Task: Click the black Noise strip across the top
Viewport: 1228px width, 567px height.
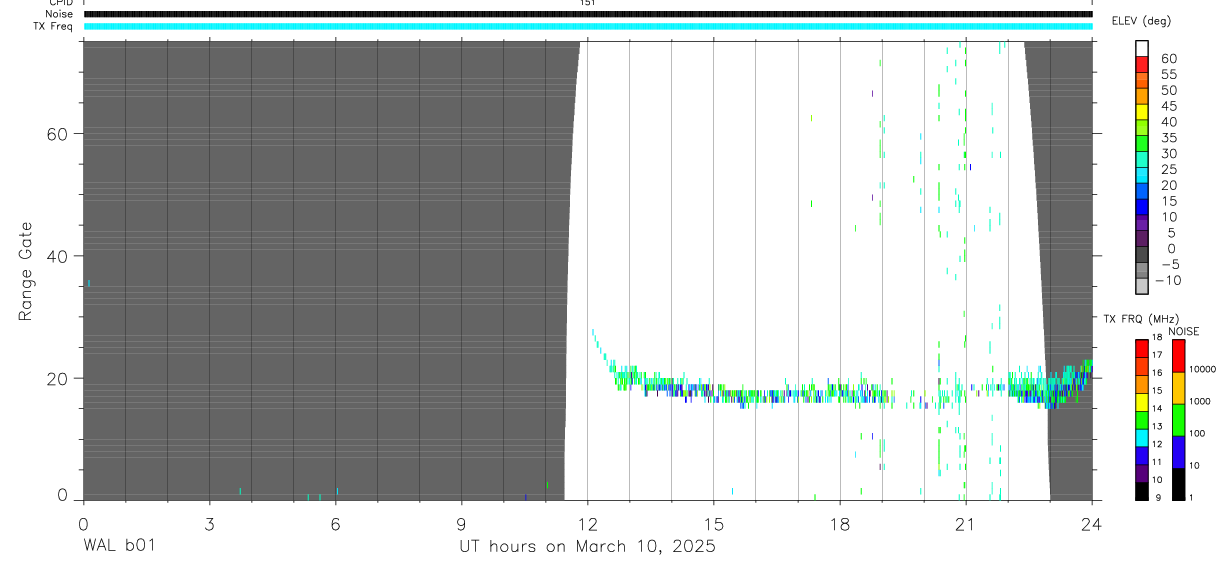Action: [x=588, y=14]
